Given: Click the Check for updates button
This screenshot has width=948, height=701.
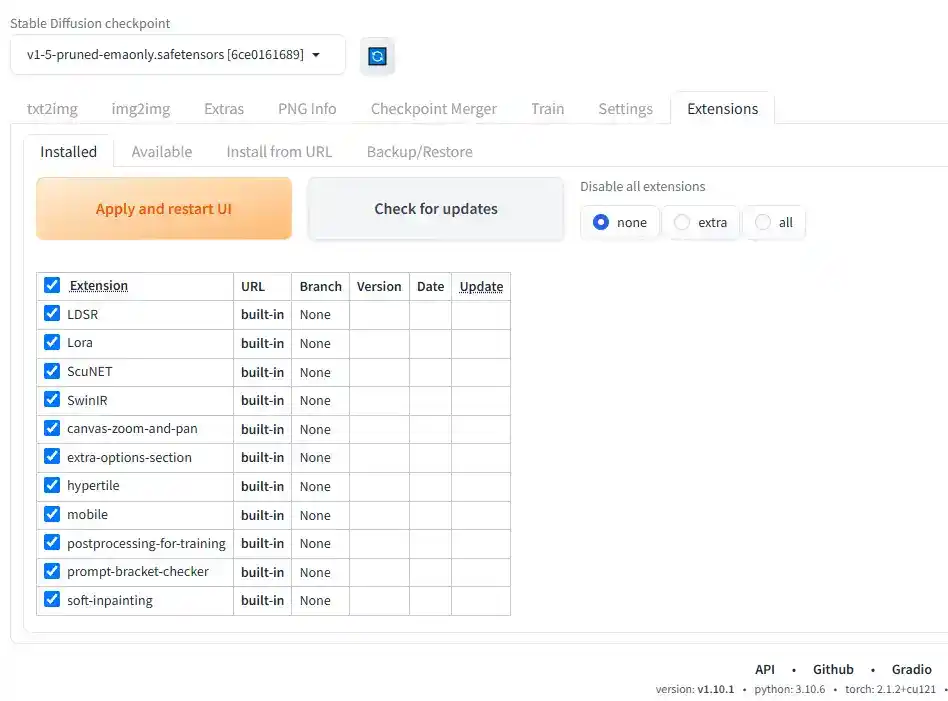Looking at the screenshot, I should pyautogui.click(x=436, y=209).
